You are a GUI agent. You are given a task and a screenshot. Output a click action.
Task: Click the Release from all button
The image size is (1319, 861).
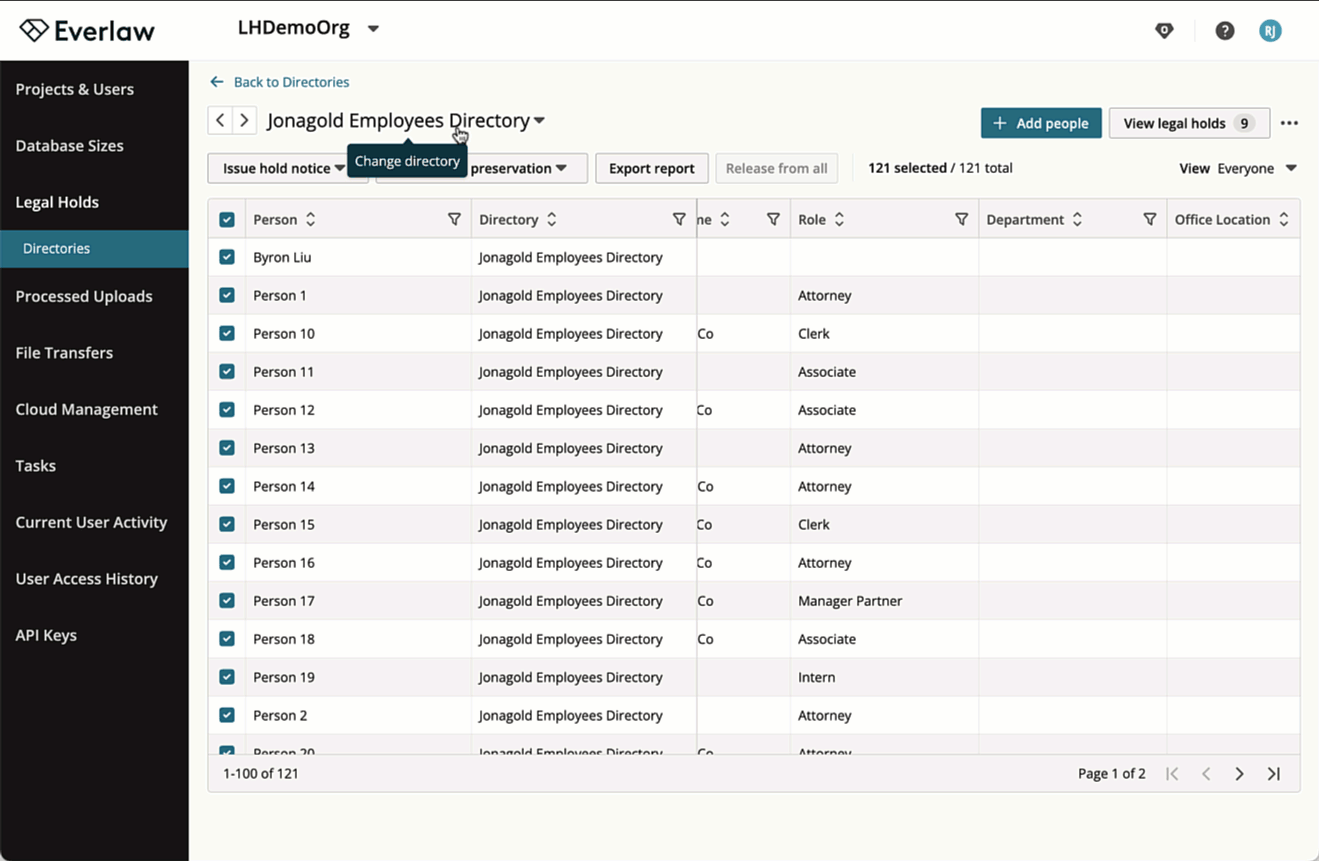click(x=776, y=168)
